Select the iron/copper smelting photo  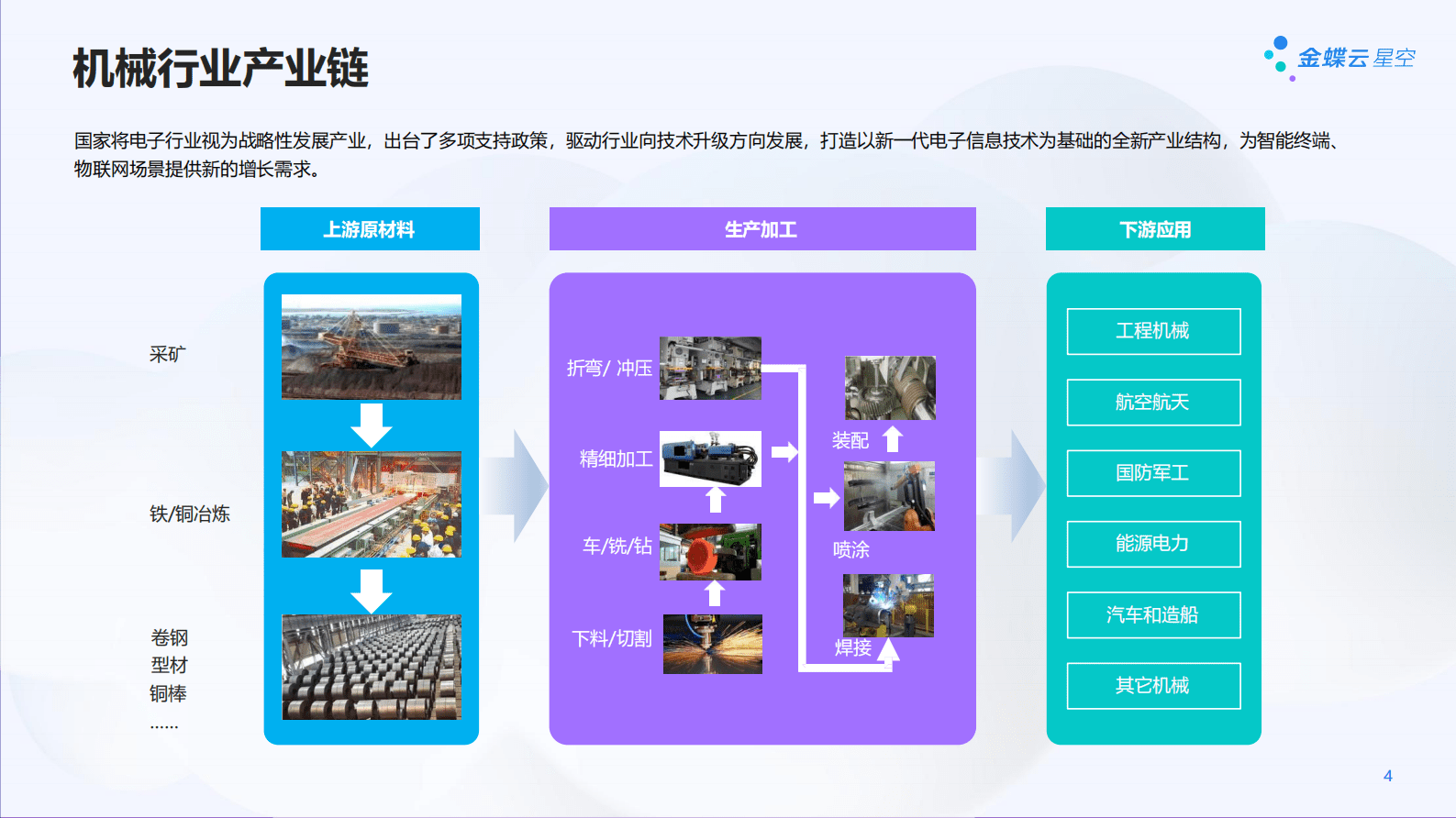[372, 504]
